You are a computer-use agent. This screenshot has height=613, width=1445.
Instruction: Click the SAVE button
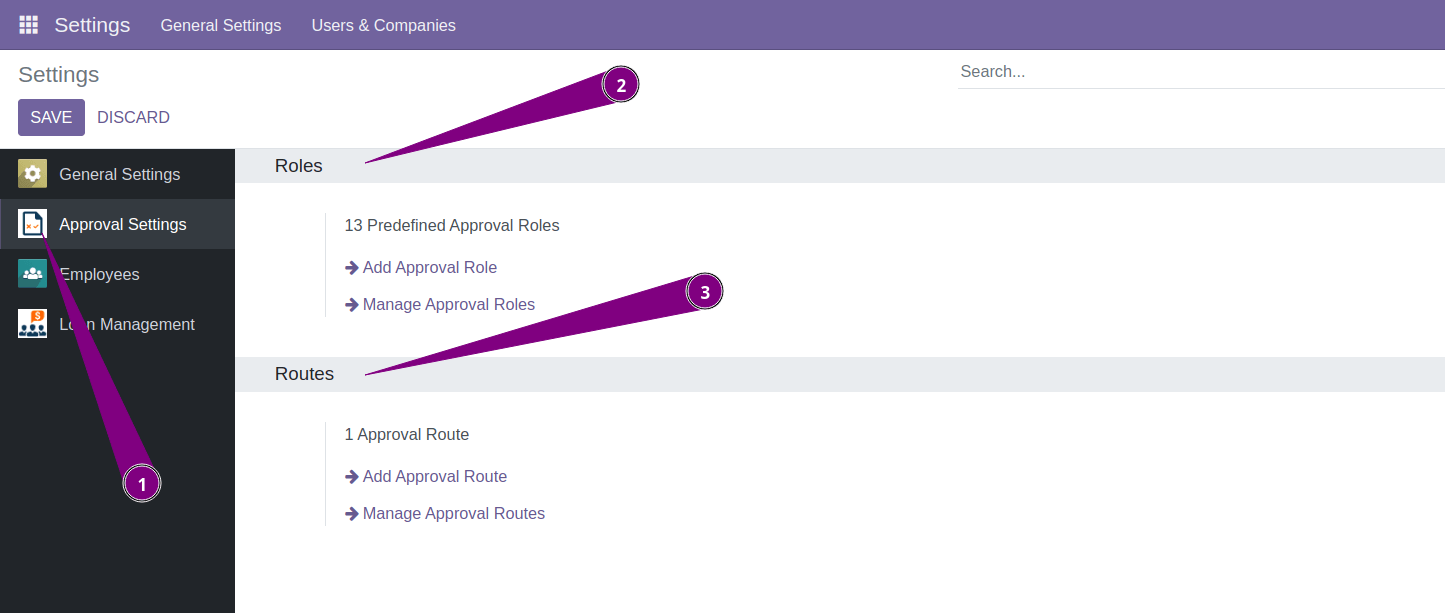point(51,117)
